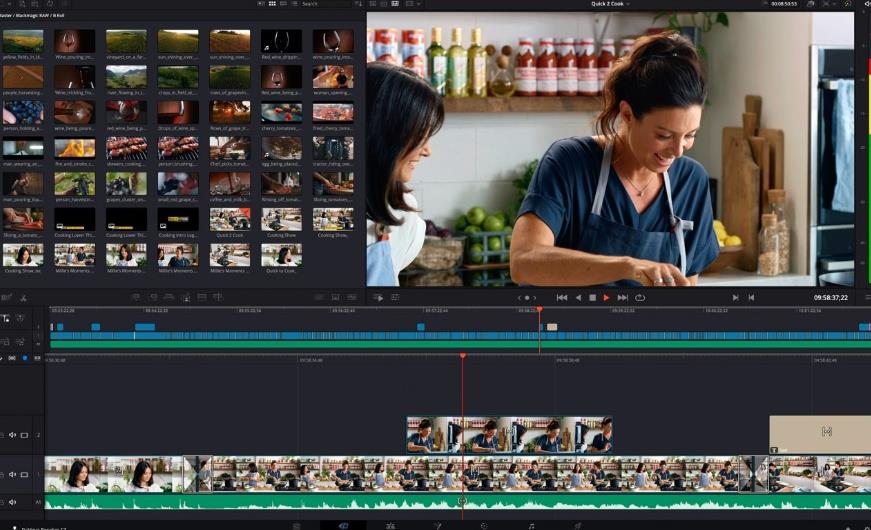Mute audio track A1
Screen dimensions: 871x530
[12, 502]
